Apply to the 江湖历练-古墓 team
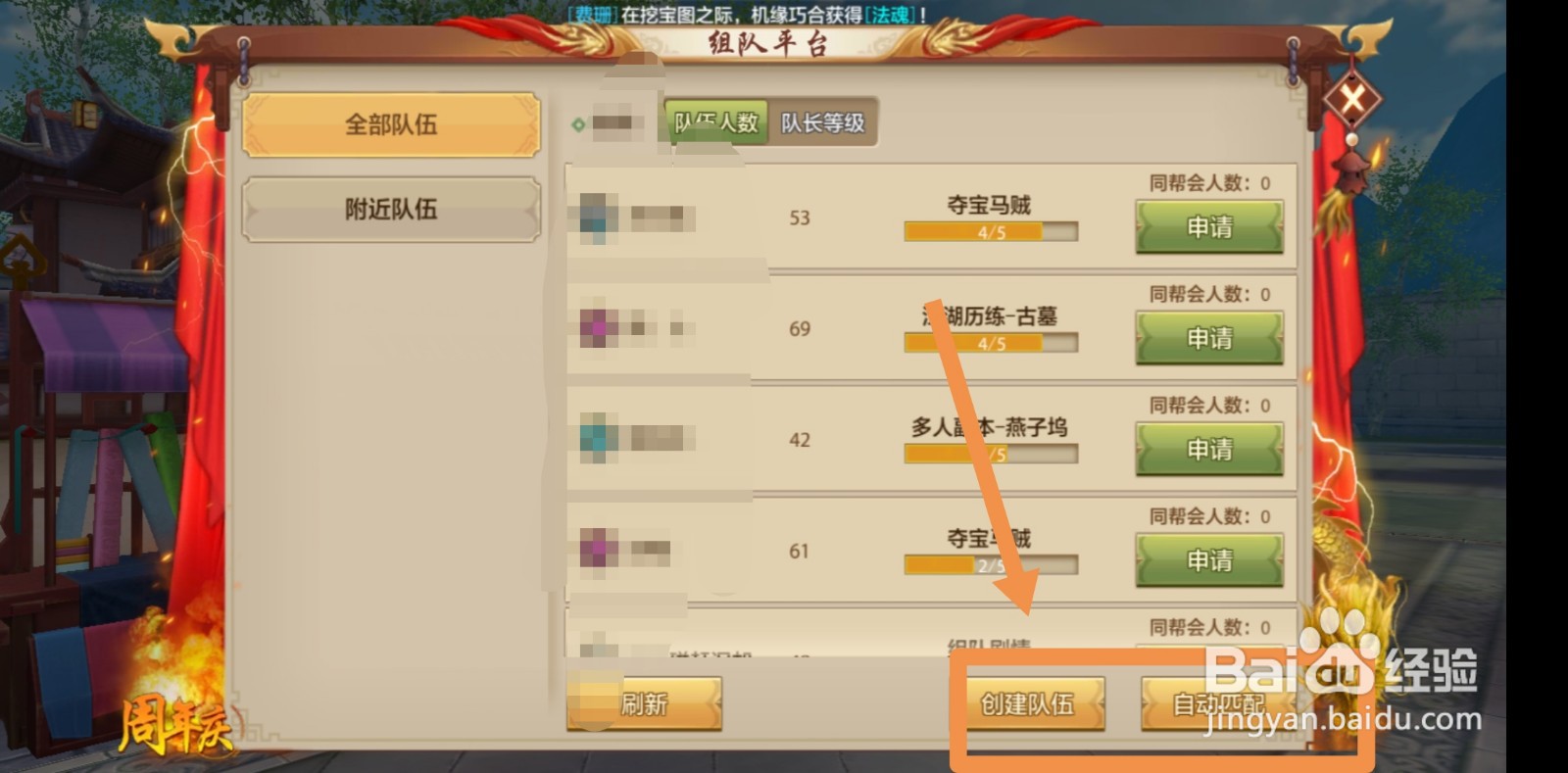Viewport: 1568px width, 773px height. (1209, 339)
